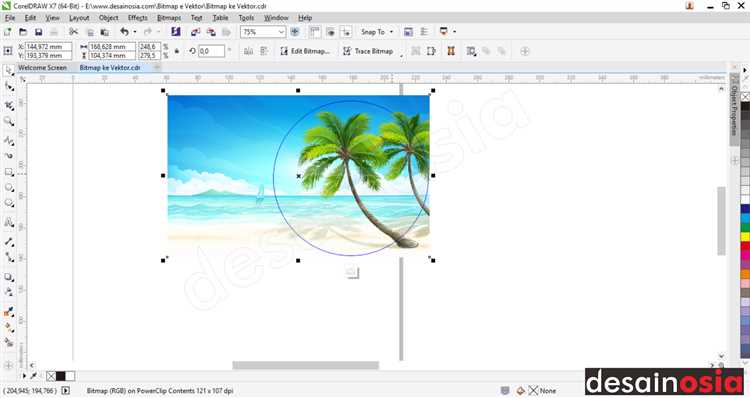The image size is (750, 398).
Task: Open the Snap To dropdown
Action: pyautogui.click(x=377, y=32)
